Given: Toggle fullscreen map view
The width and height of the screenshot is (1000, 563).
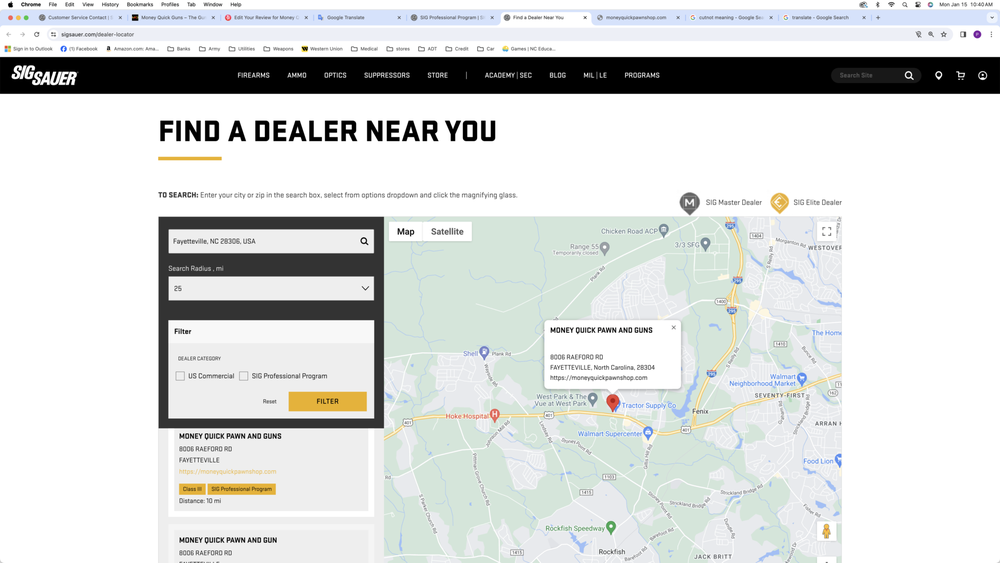Looking at the screenshot, I should 826,232.
